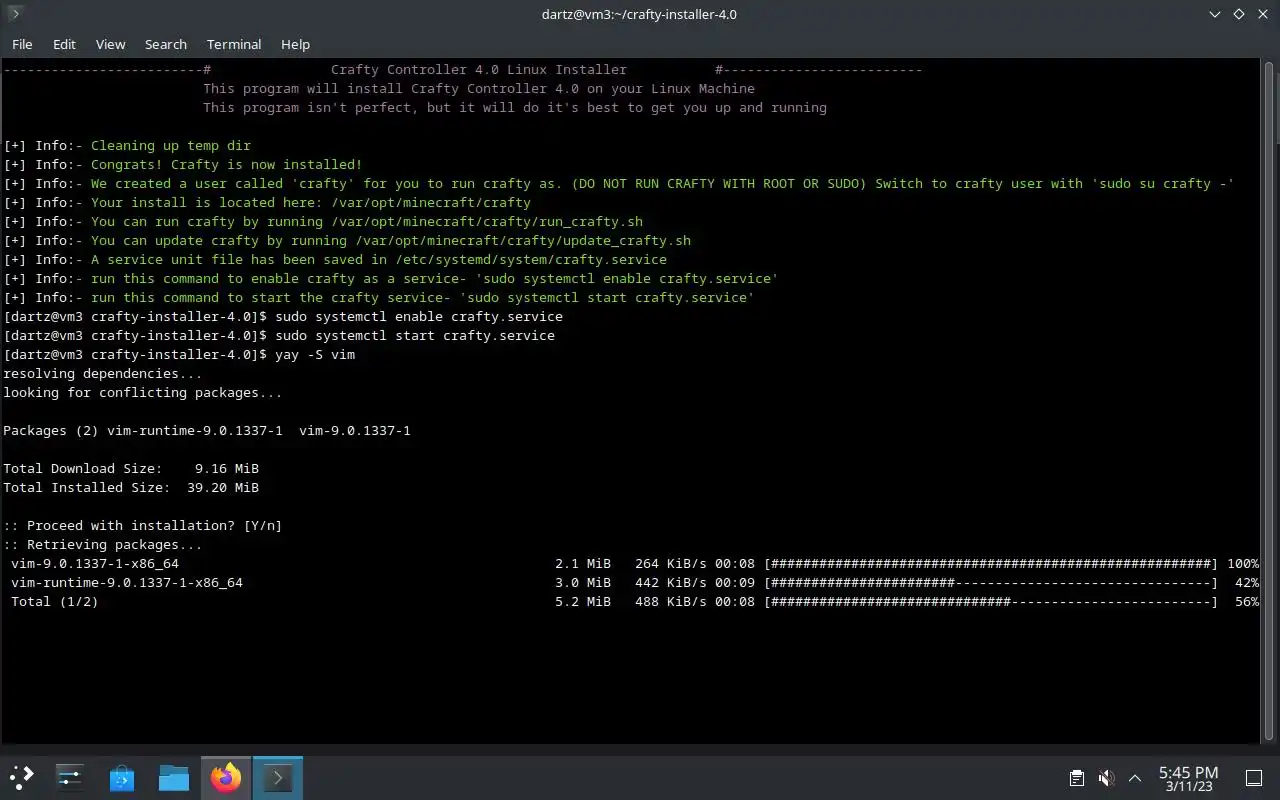Click the terminal's vertical scrollbar
This screenshot has height=800, width=1280.
[1270, 400]
